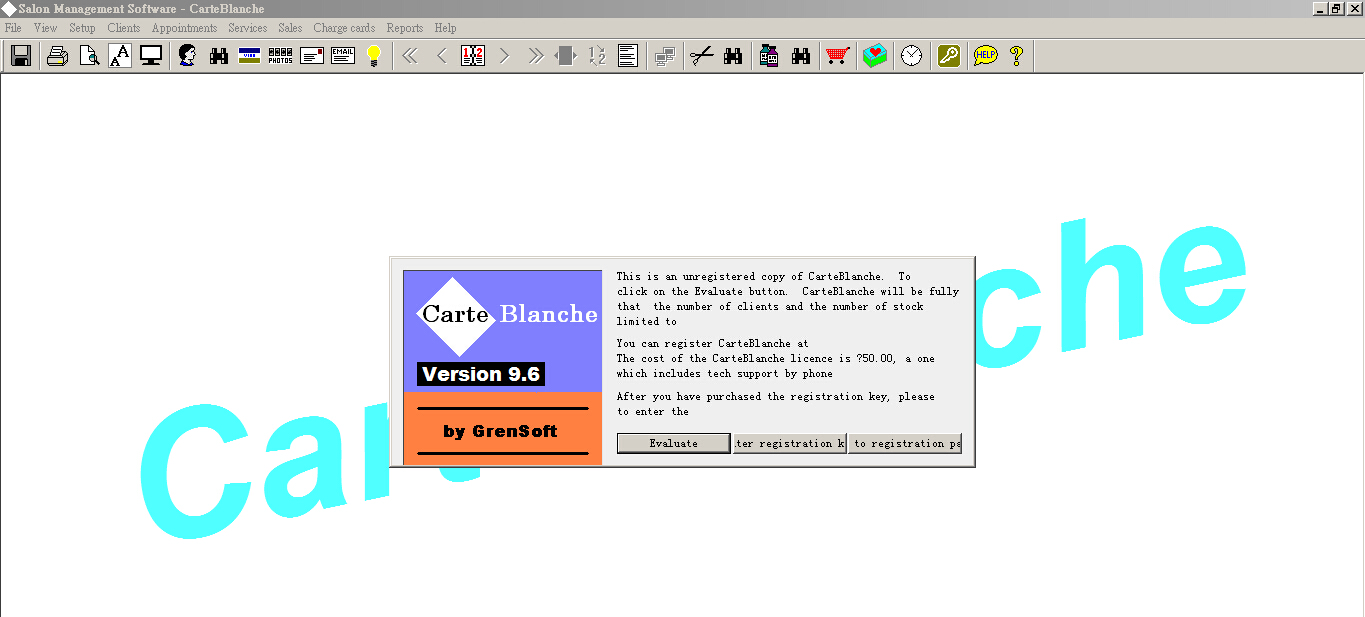Click the key registration icon
Image resolution: width=1365 pixels, height=617 pixels.
(948, 56)
